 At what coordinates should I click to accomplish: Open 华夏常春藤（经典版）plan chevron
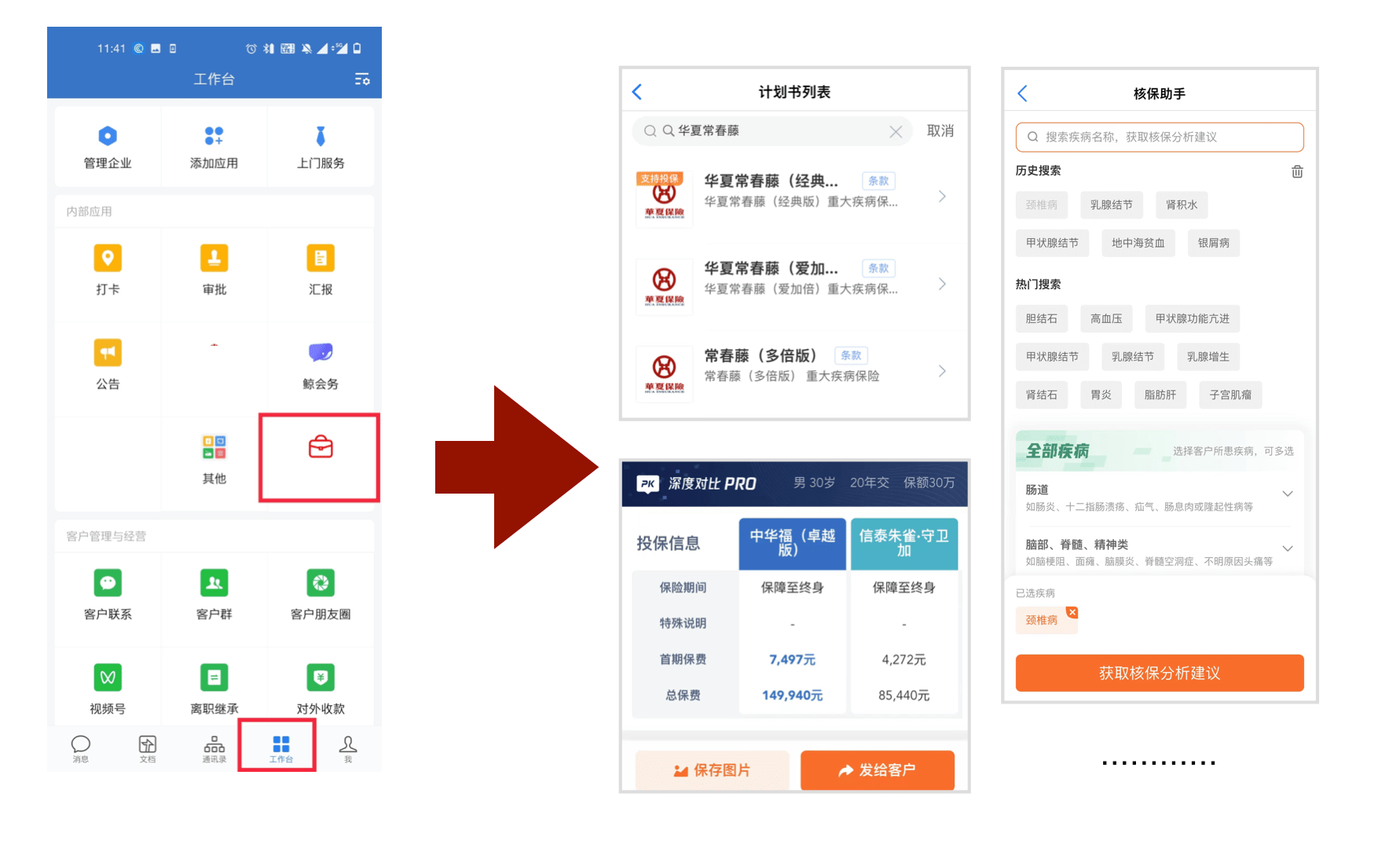943,196
